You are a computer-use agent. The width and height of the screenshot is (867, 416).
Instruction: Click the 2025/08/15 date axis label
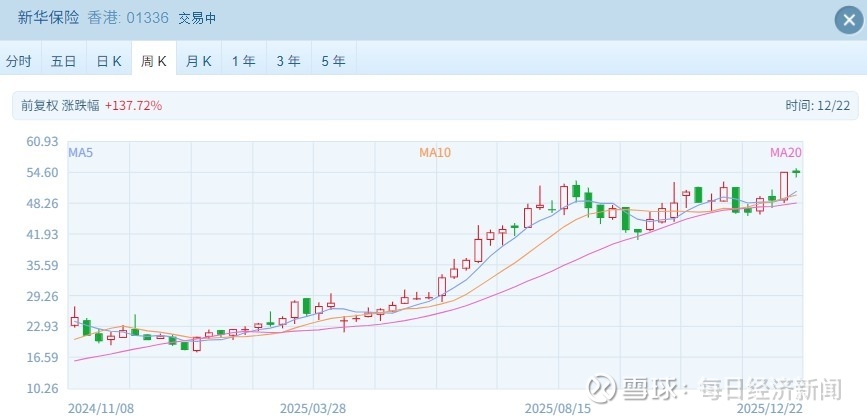557,408
